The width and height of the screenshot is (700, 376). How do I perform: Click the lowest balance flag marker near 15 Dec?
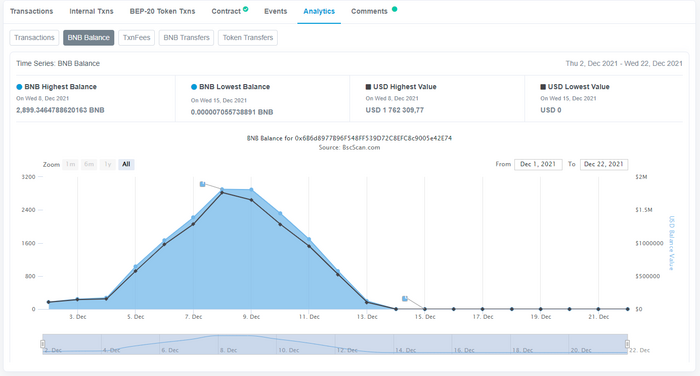tap(404, 298)
